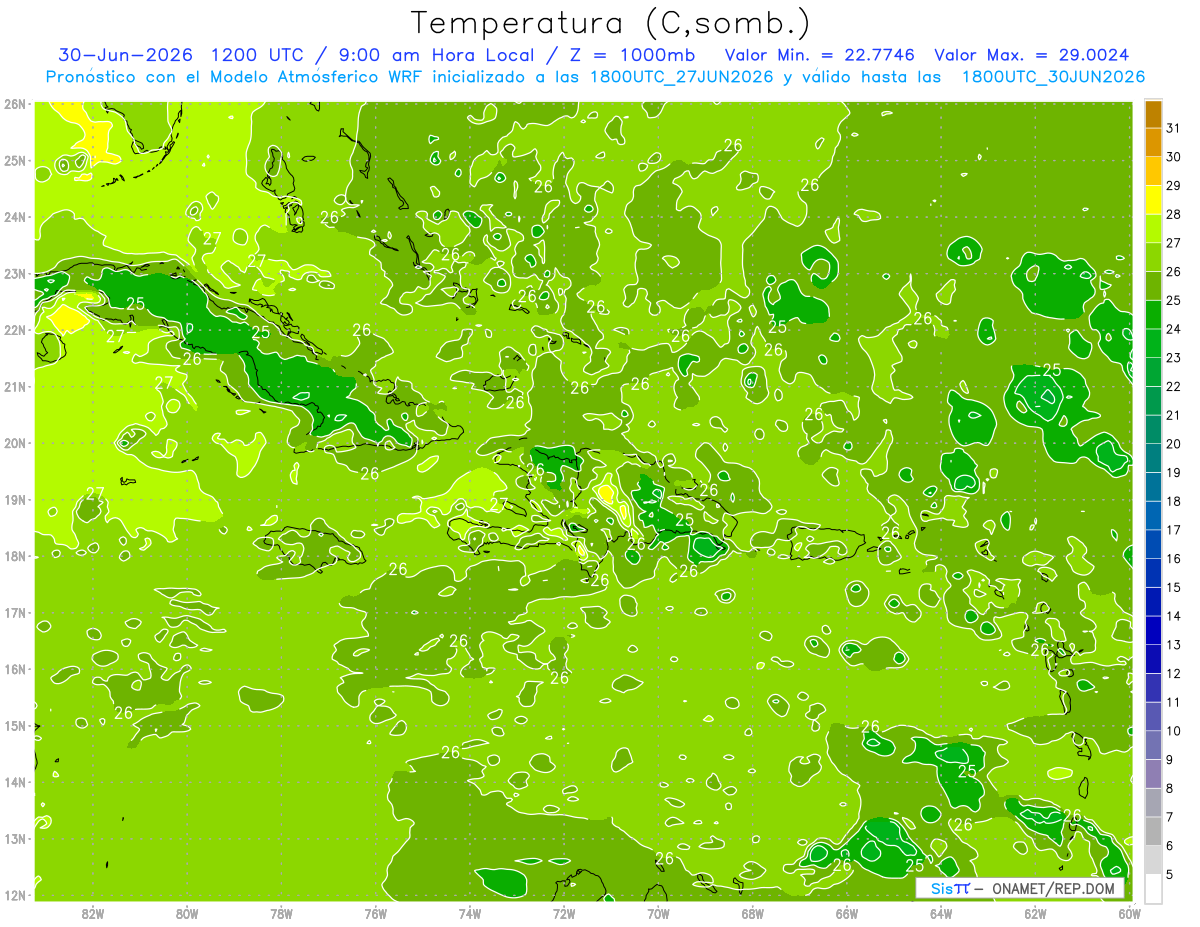This screenshot has width=1200, height=927.
Task: Click the "24N" latitude label
Action: click(14, 217)
